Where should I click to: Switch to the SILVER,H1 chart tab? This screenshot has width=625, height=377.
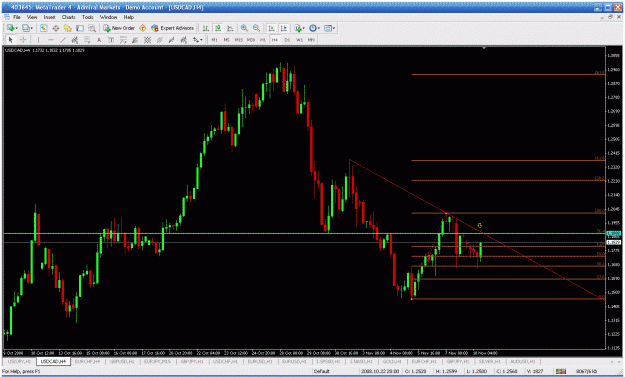click(x=489, y=361)
